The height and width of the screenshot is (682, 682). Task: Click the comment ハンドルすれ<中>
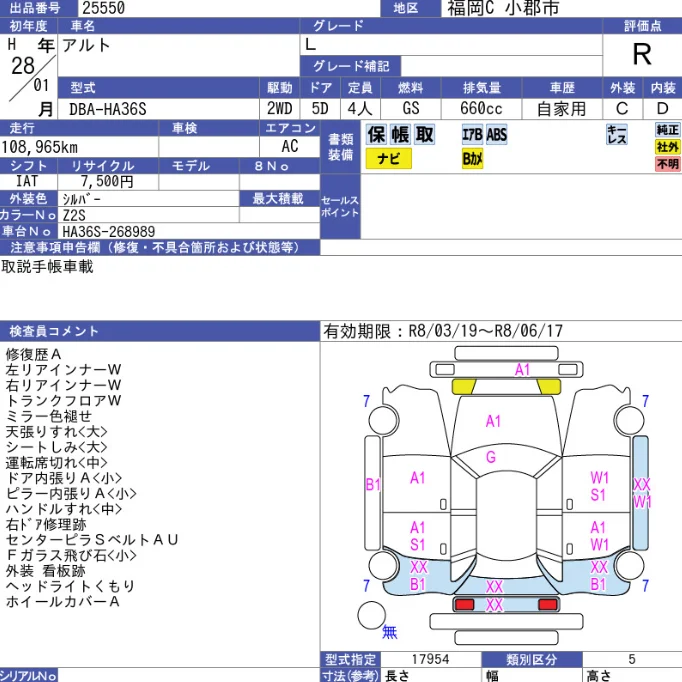64,509
